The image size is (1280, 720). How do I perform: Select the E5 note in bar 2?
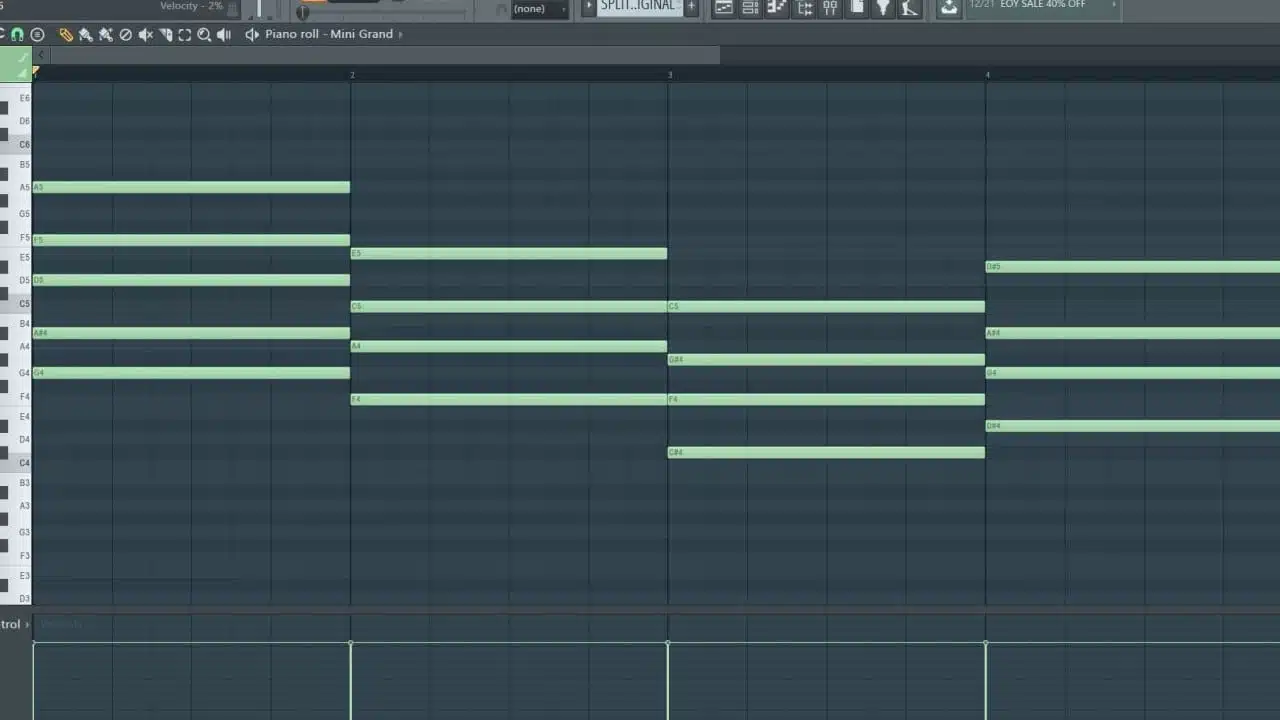[509, 253]
